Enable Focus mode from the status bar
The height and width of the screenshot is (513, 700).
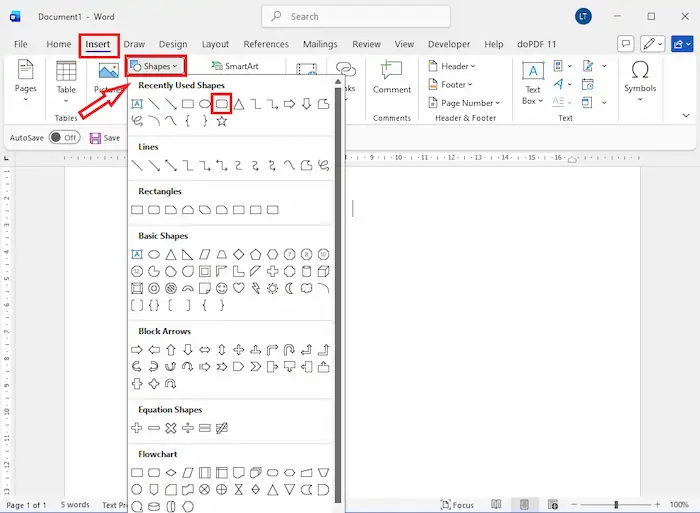(457, 505)
